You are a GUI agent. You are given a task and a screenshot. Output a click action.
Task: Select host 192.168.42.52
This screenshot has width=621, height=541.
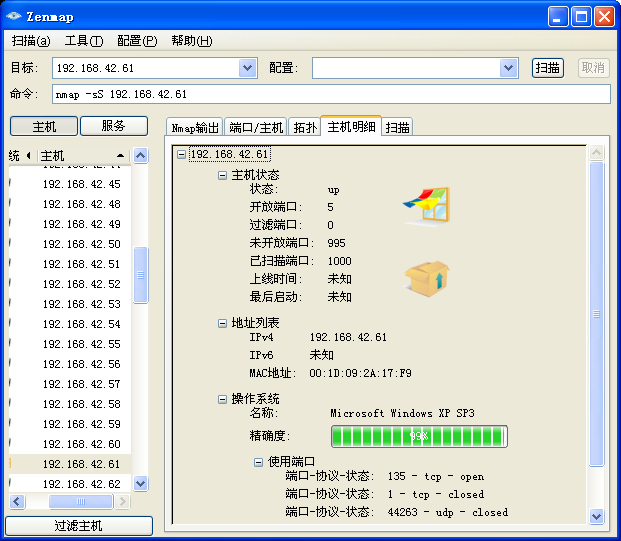pos(82,284)
